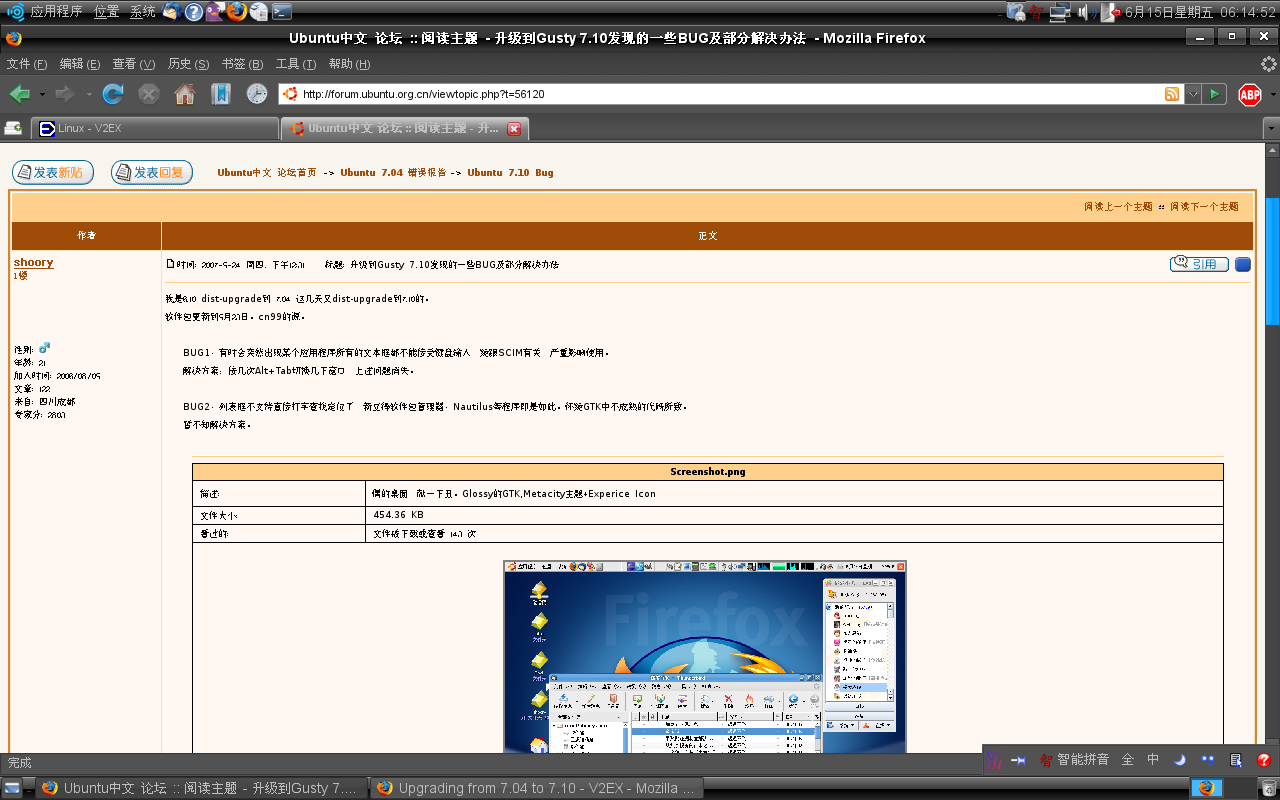Launch Firefox from the top panel
The image size is (1280, 800).
pos(237,11)
